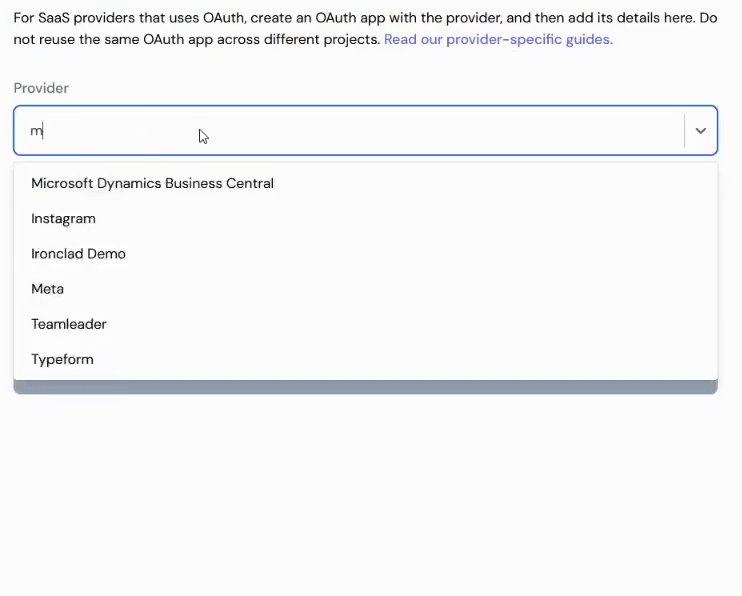Select Meta as the provider
Image resolution: width=742 pixels, height=596 pixels.
tap(365, 289)
